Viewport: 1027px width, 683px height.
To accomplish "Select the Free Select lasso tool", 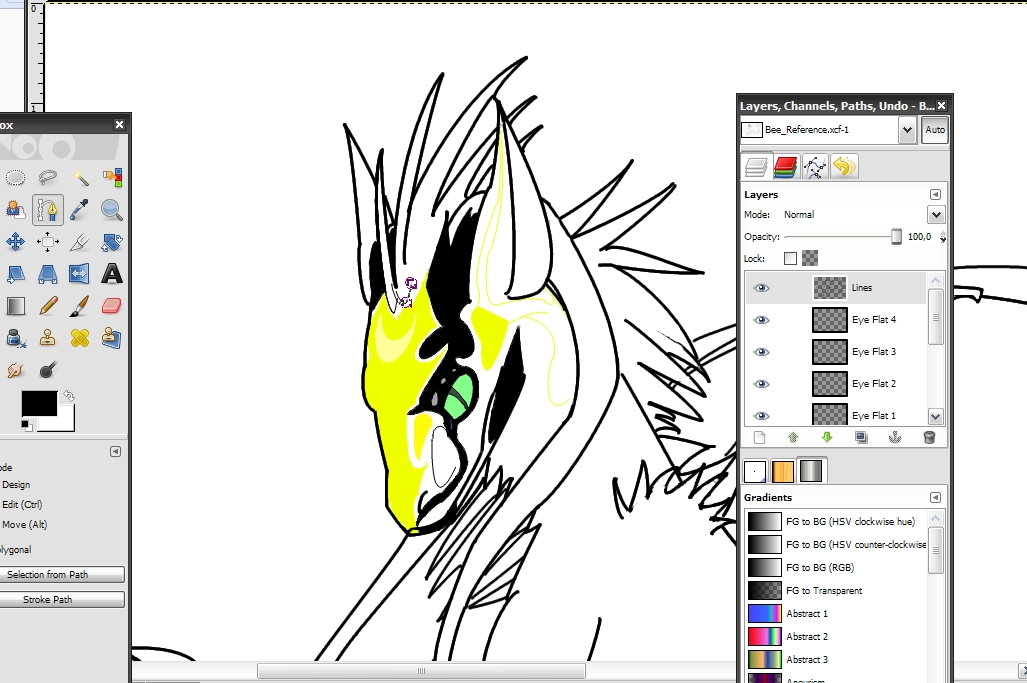I will coord(47,177).
